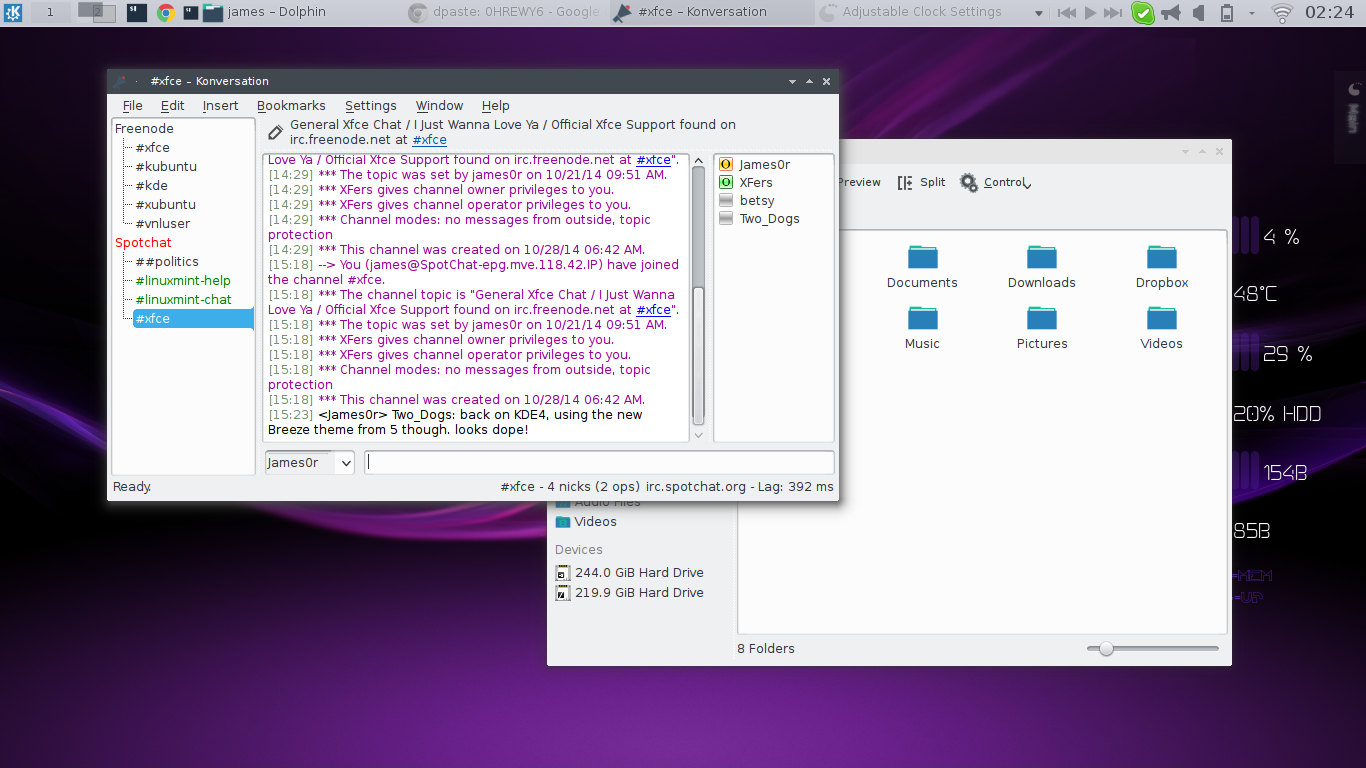1366x768 pixels.
Task: Open the Dropbox folder
Action: [x=1162, y=266]
